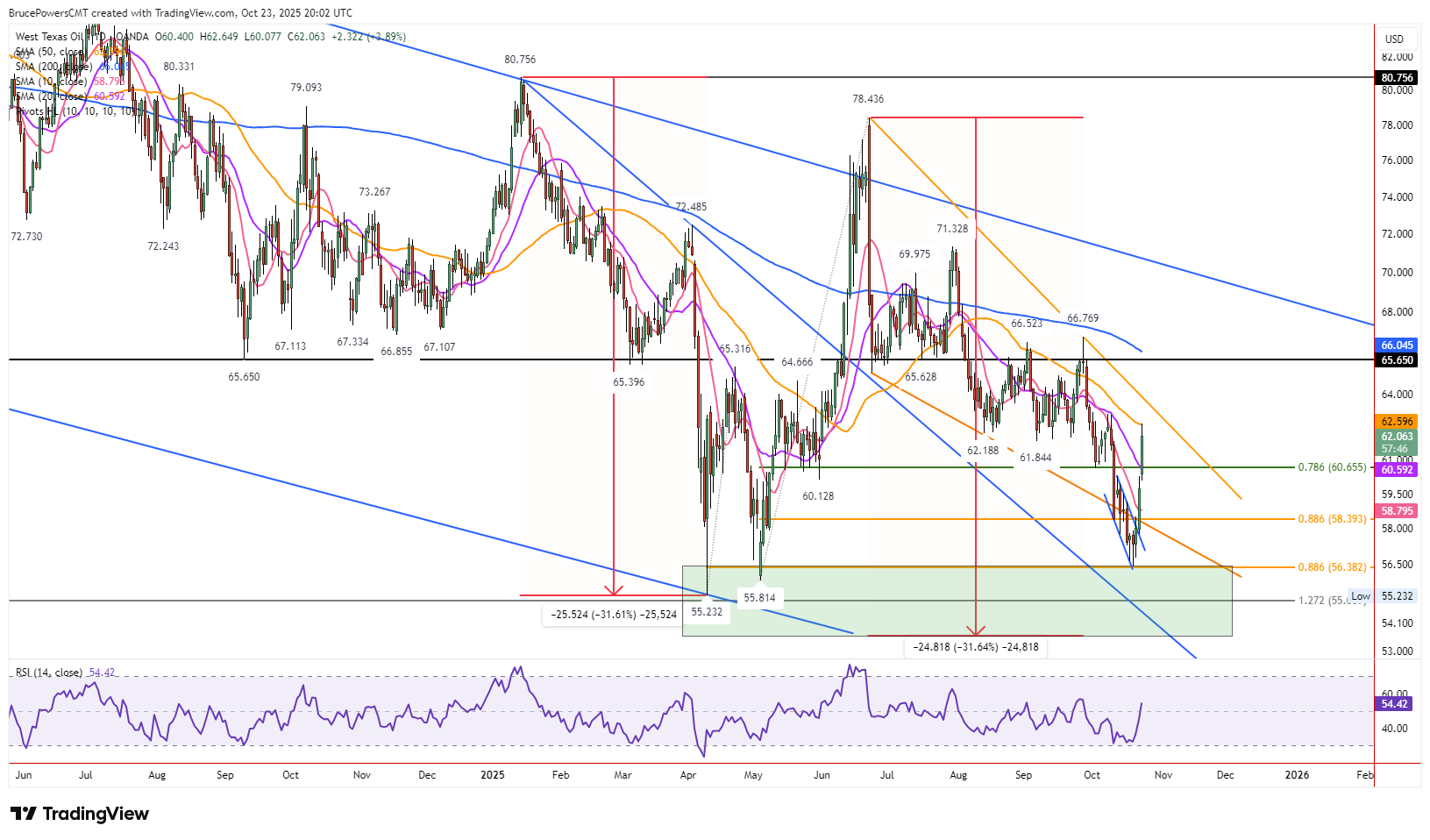
Task: Click the orange 62.596 SMA price tag
Action: [1398, 422]
